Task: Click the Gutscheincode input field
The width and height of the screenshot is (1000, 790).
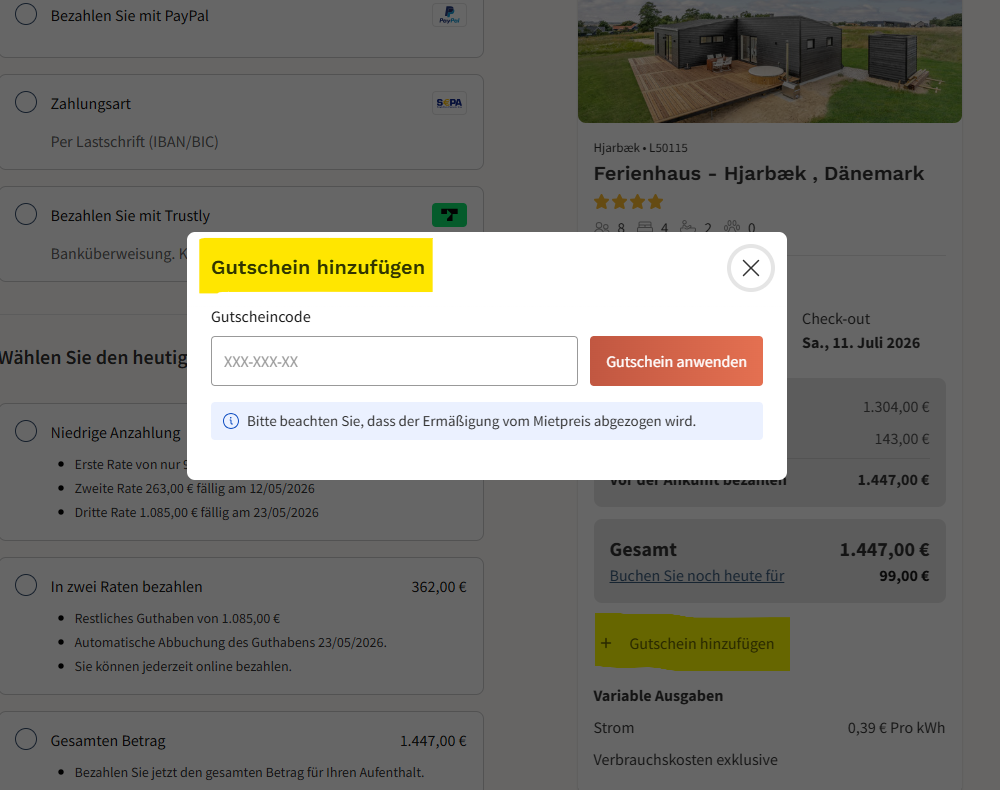Action: point(394,360)
